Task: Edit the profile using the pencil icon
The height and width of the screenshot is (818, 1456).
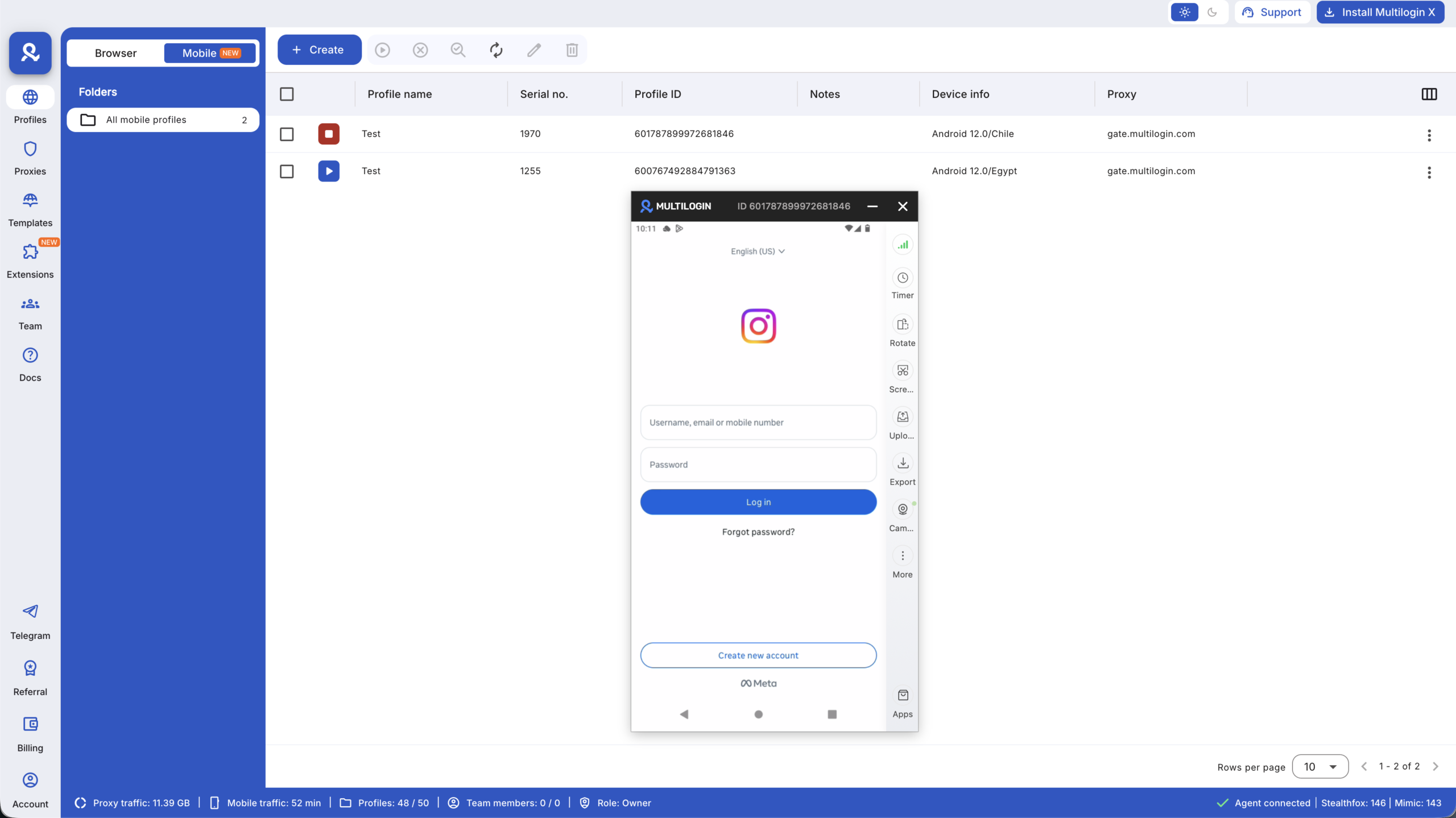Action: [533, 50]
